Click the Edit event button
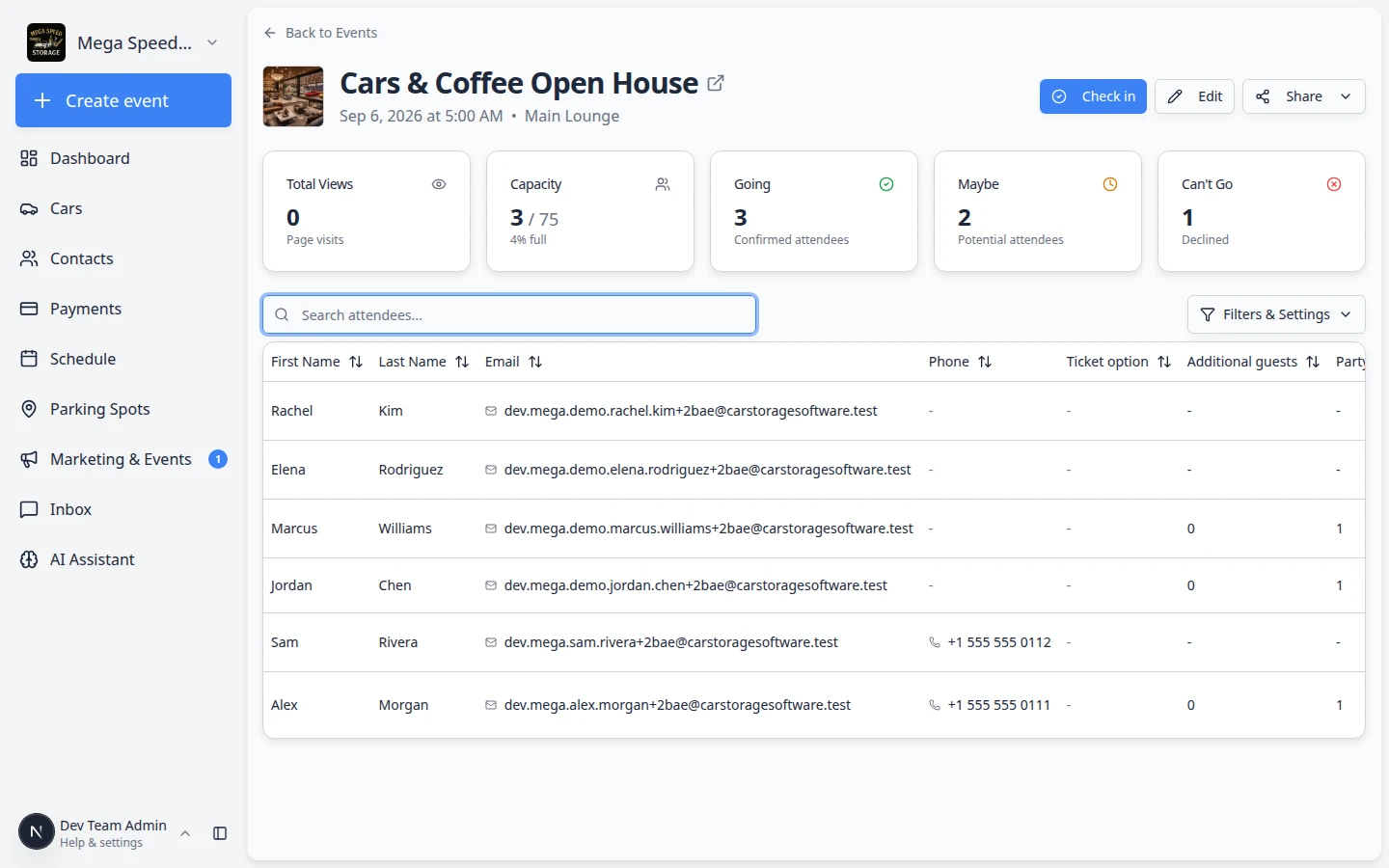The width and height of the screenshot is (1389, 868). (1194, 96)
